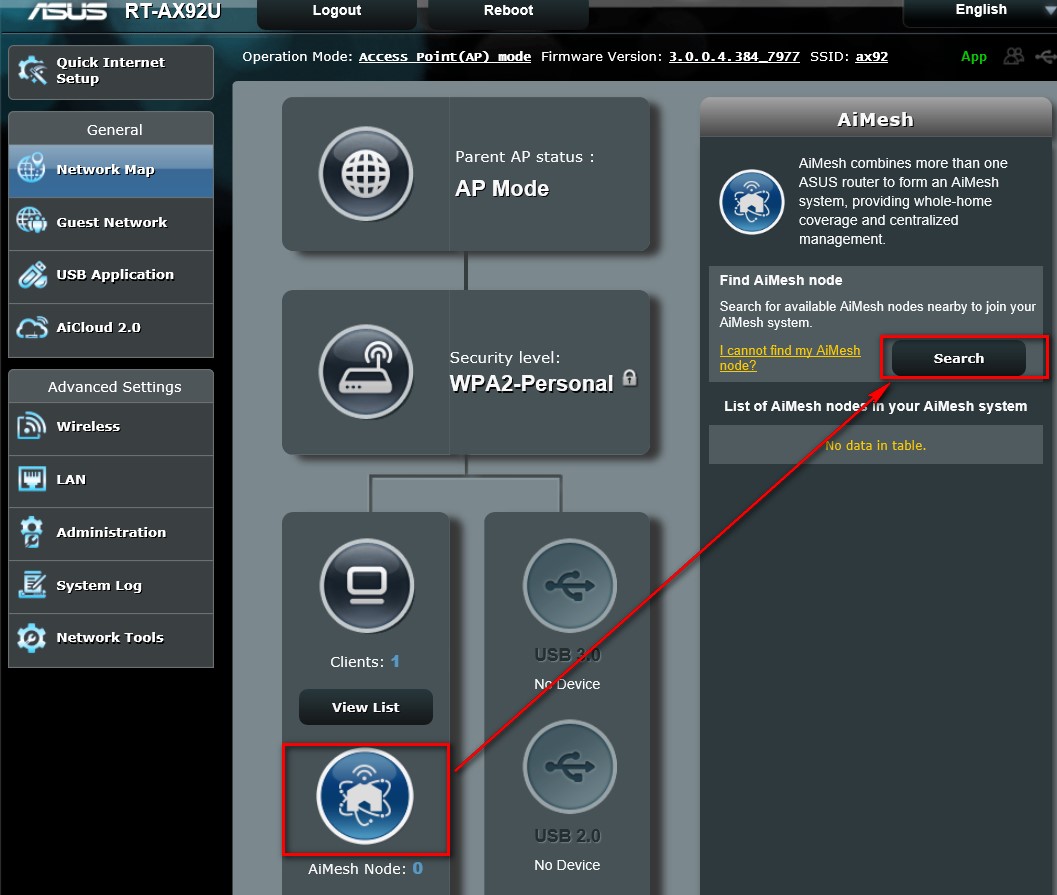
Task: Click the Access Point(AP) mode link
Action: pos(445,57)
